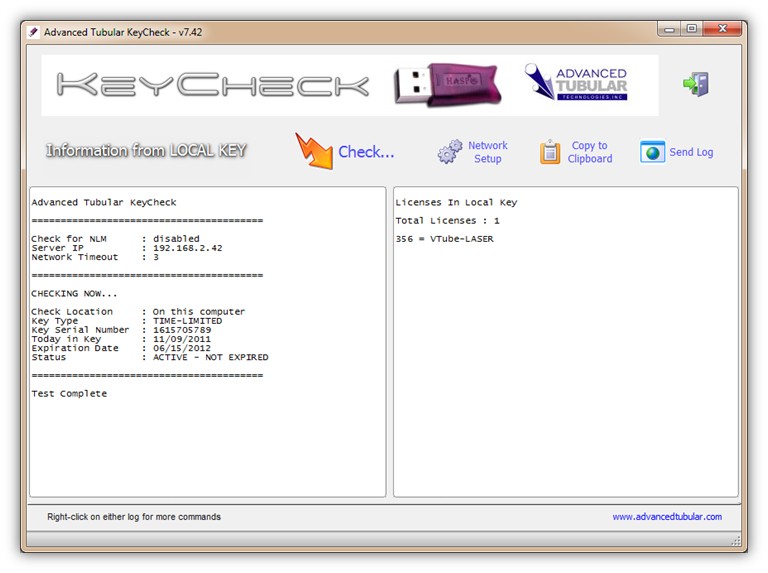Screen dimensions: 768x573
Task: Click the Advanced Tubular logo
Action: (576, 82)
